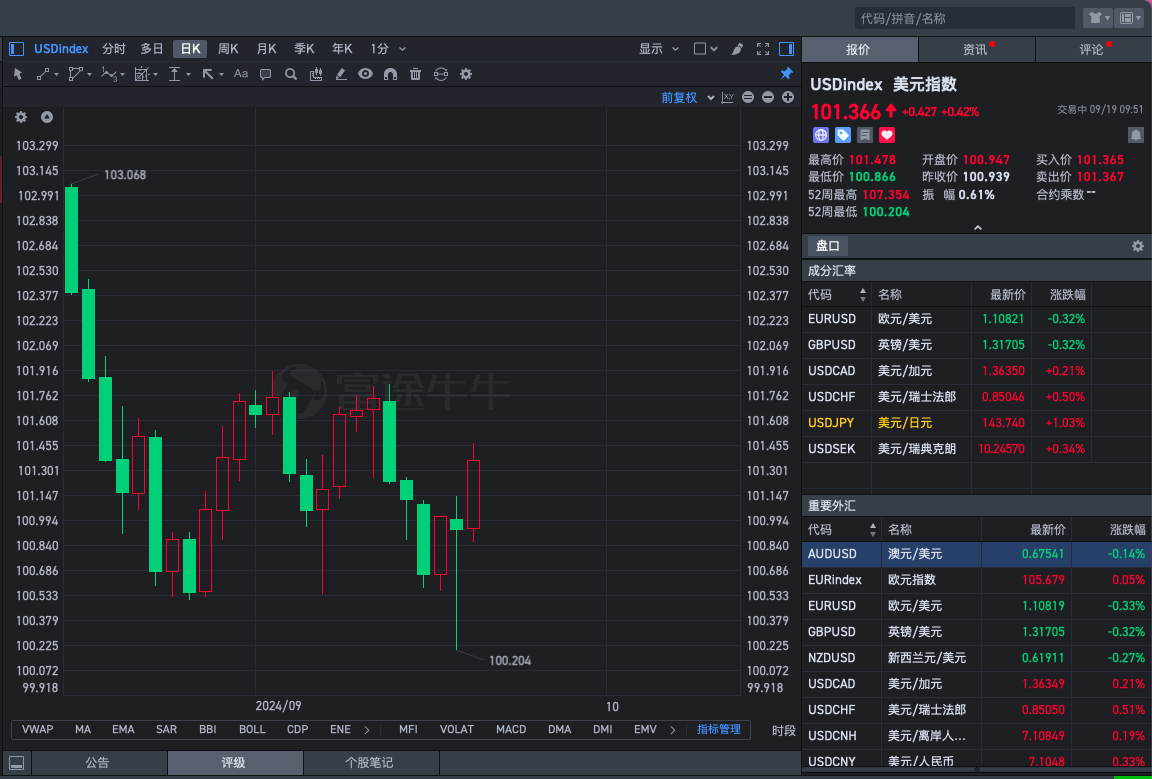
Task: Click the 盘口 button
Action: click(x=828, y=246)
